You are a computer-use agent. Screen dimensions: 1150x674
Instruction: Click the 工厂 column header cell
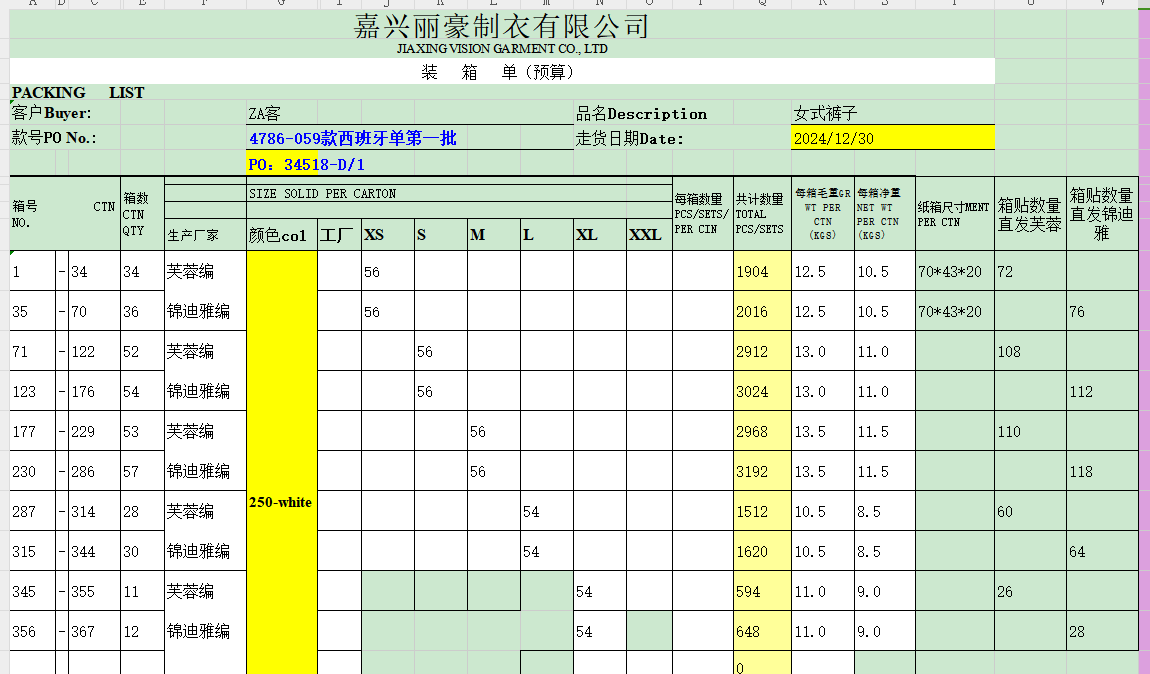(339, 235)
